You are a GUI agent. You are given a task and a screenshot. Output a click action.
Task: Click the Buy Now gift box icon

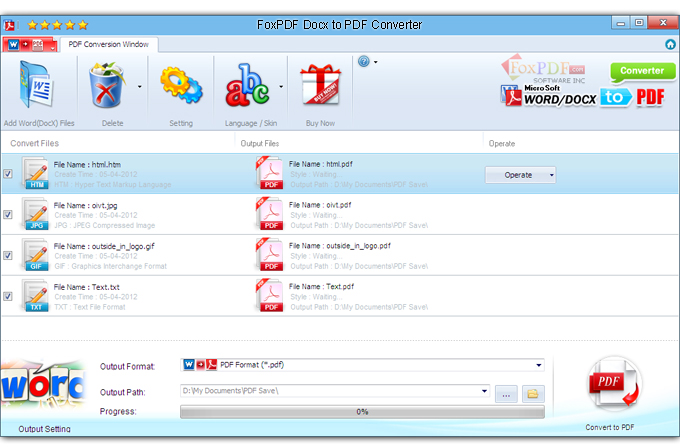coord(320,84)
